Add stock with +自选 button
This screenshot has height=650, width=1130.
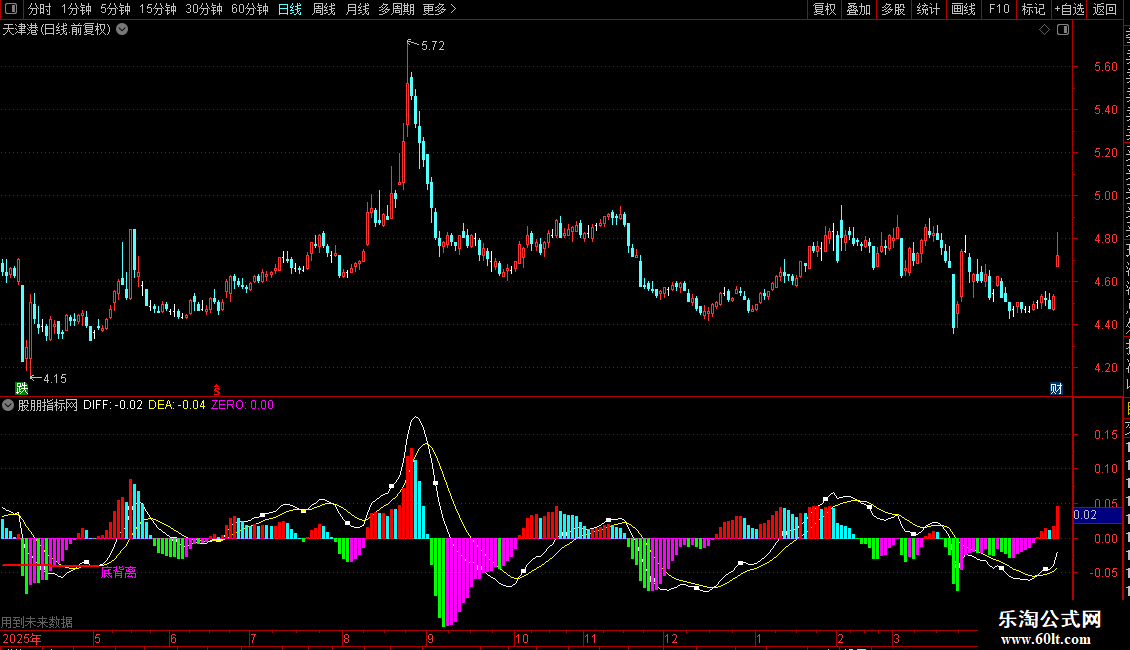pos(1069,9)
